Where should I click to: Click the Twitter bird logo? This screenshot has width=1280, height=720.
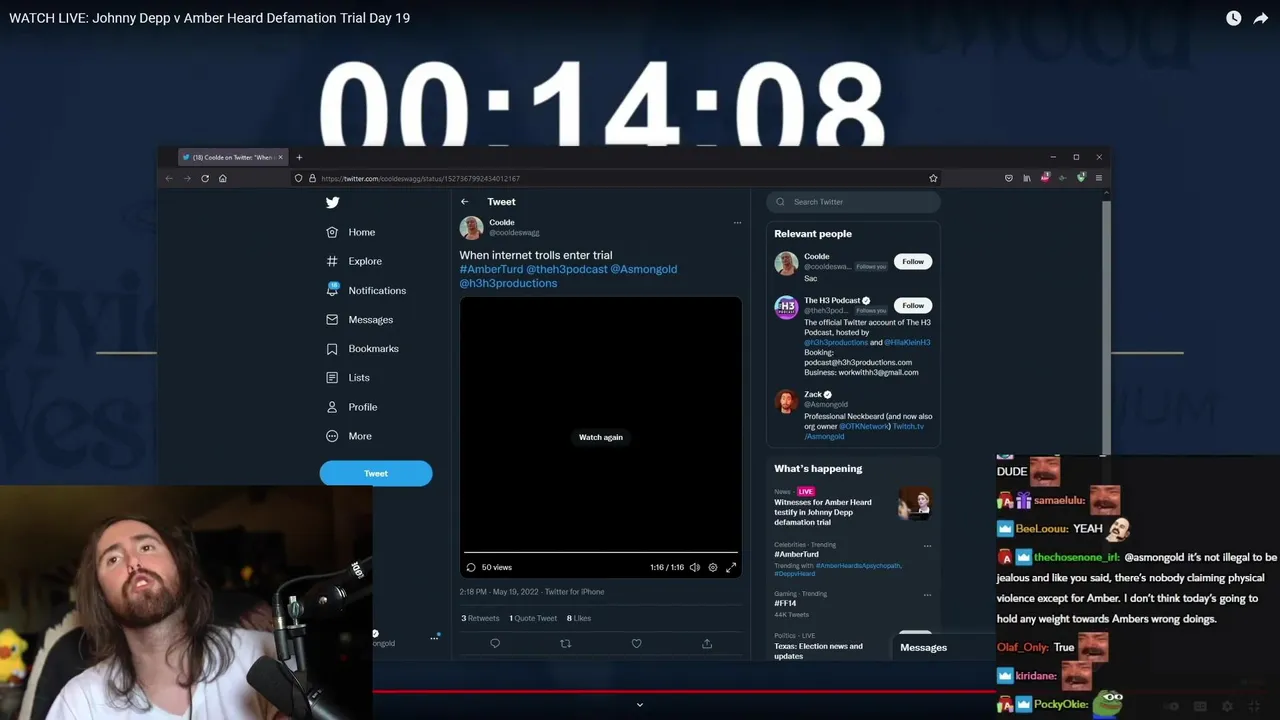[x=332, y=202]
